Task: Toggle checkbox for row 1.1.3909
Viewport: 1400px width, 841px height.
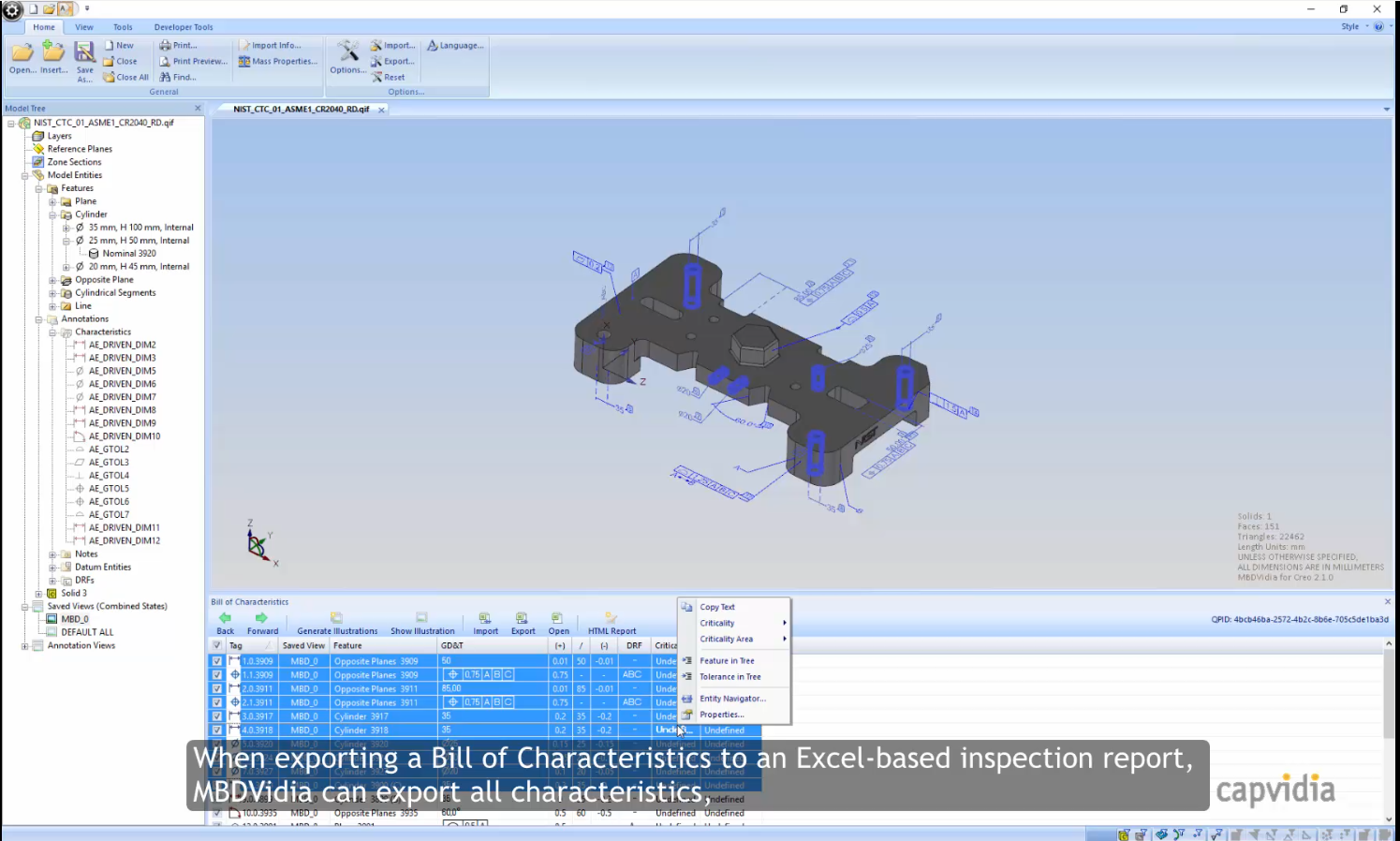Action: pos(217,675)
